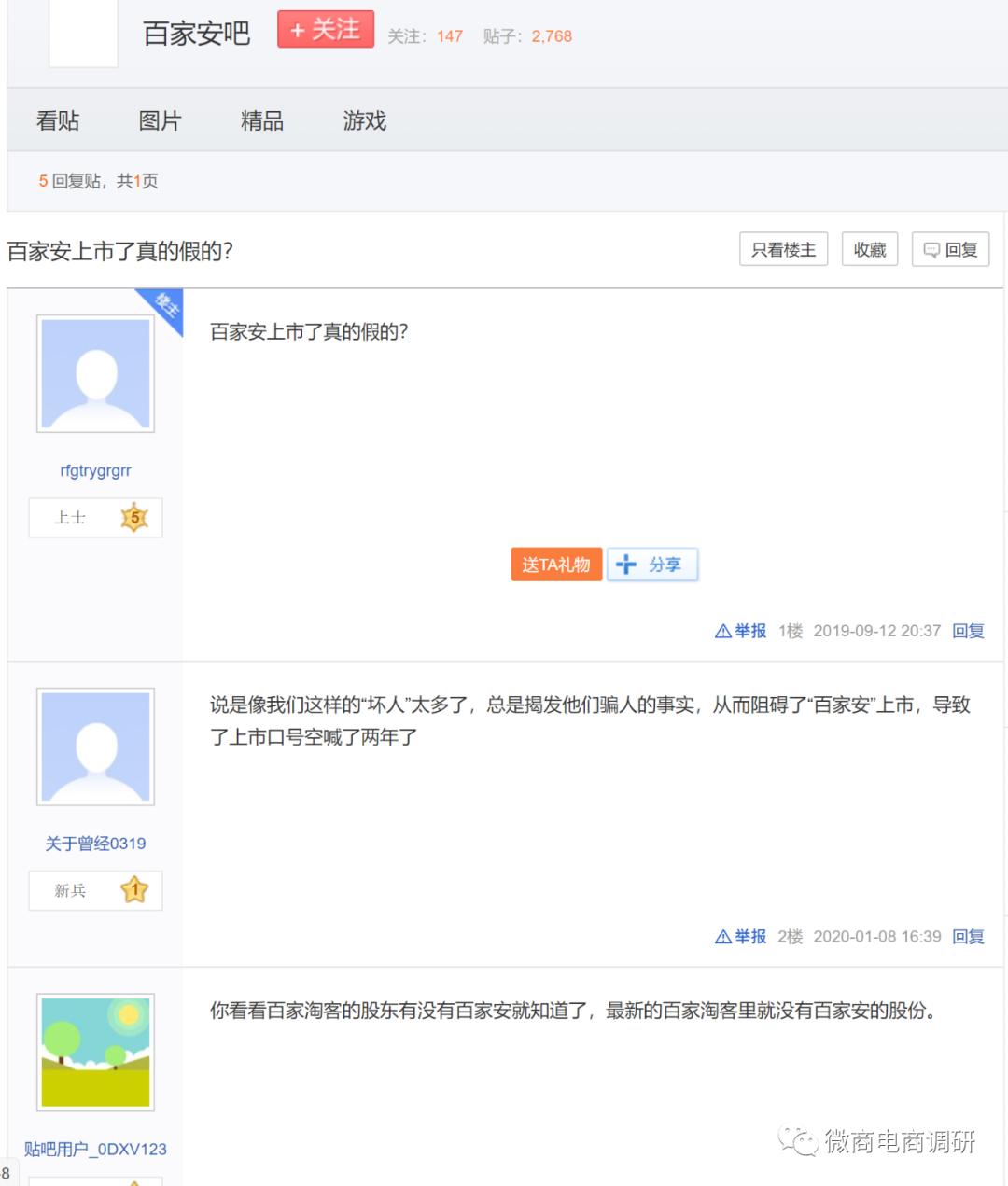The height and width of the screenshot is (1186, 1008).
Task: Toggle 只看楼主 filter button
Action: pos(783,249)
